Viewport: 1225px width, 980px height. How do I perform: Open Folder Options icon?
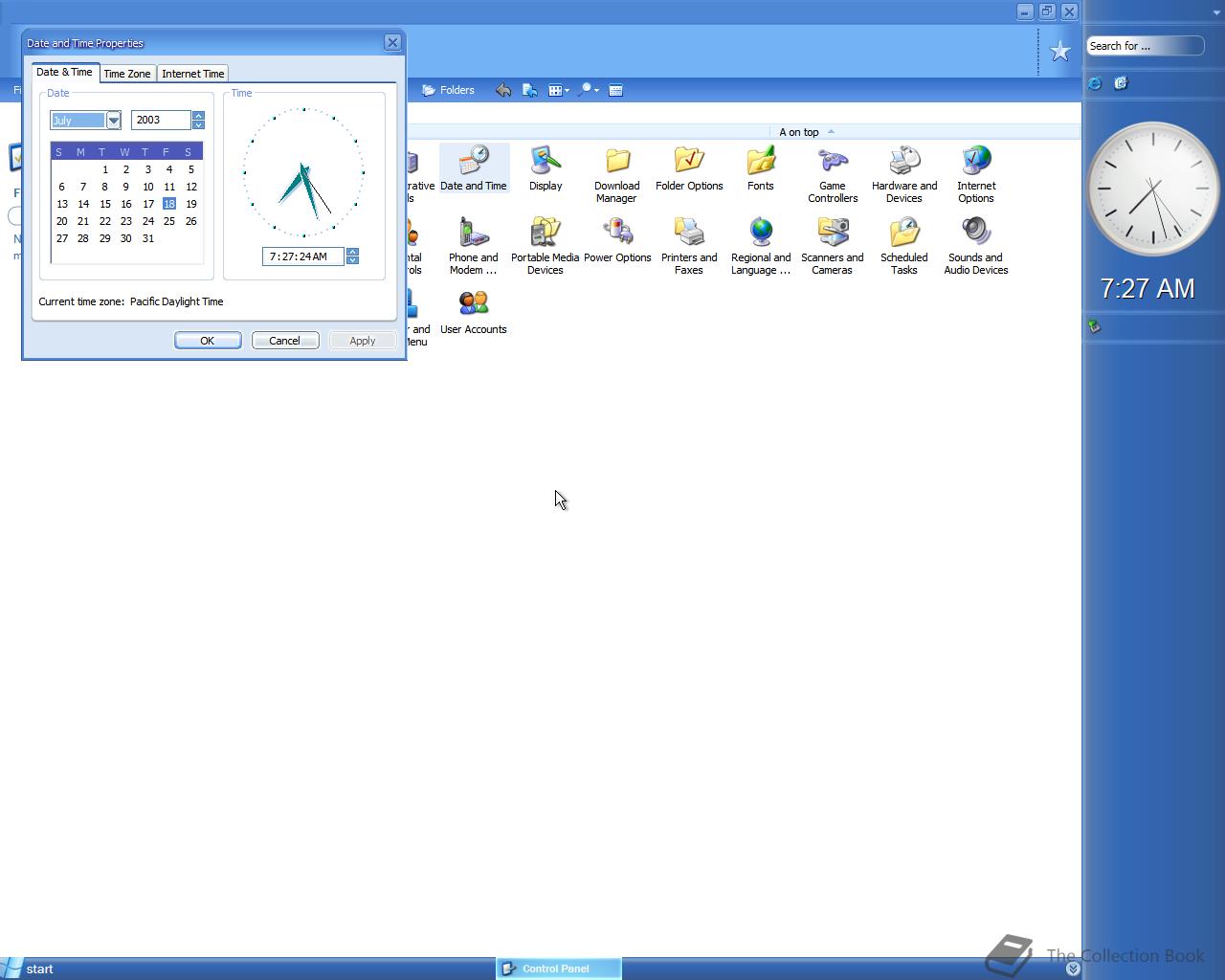(689, 168)
